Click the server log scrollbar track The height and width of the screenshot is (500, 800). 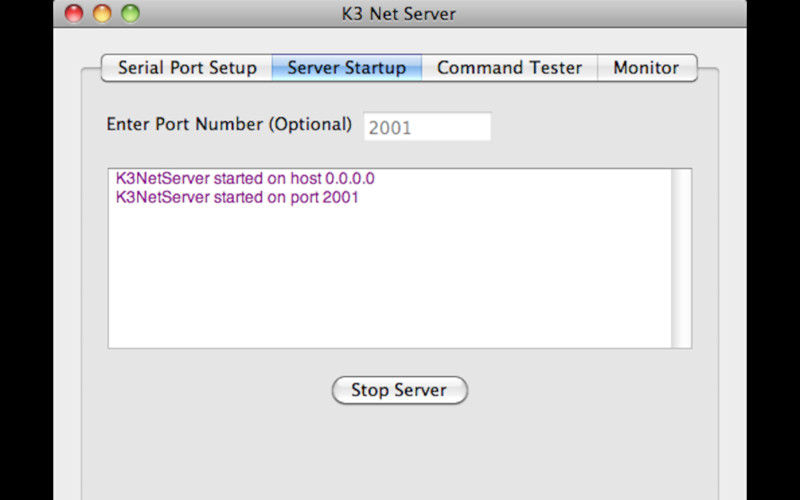pos(681,258)
